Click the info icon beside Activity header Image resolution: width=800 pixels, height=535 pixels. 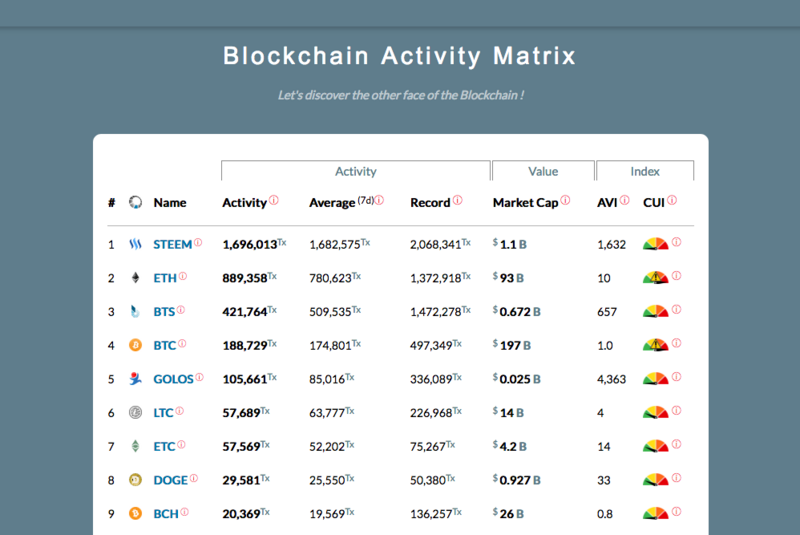tap(274, 200)
